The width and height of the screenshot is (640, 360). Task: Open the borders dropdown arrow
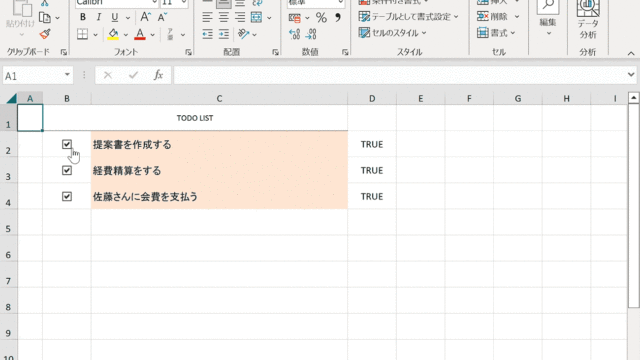tap(96, 35)
